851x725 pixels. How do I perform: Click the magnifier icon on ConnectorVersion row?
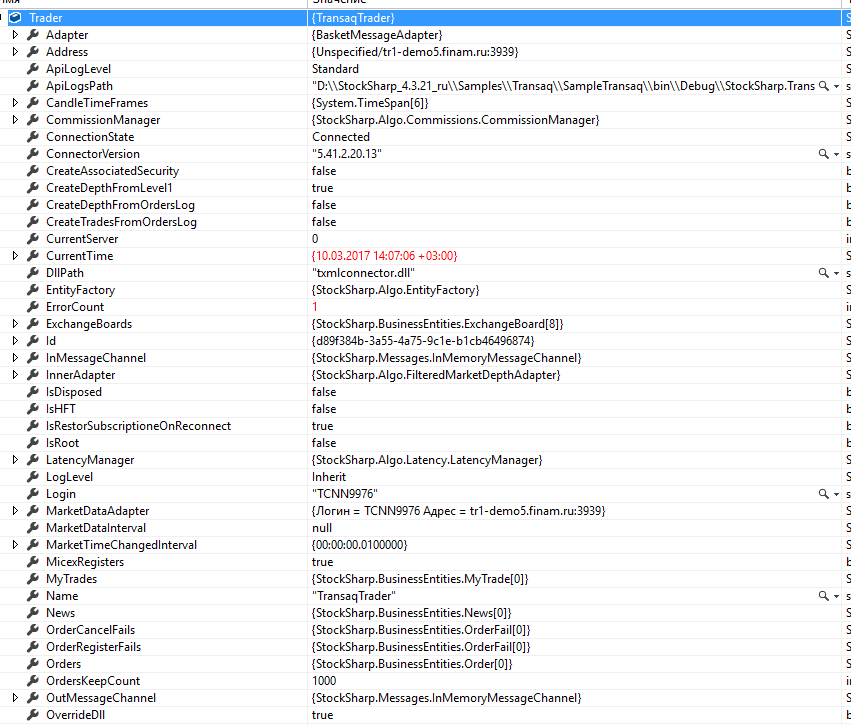point(824,154)
